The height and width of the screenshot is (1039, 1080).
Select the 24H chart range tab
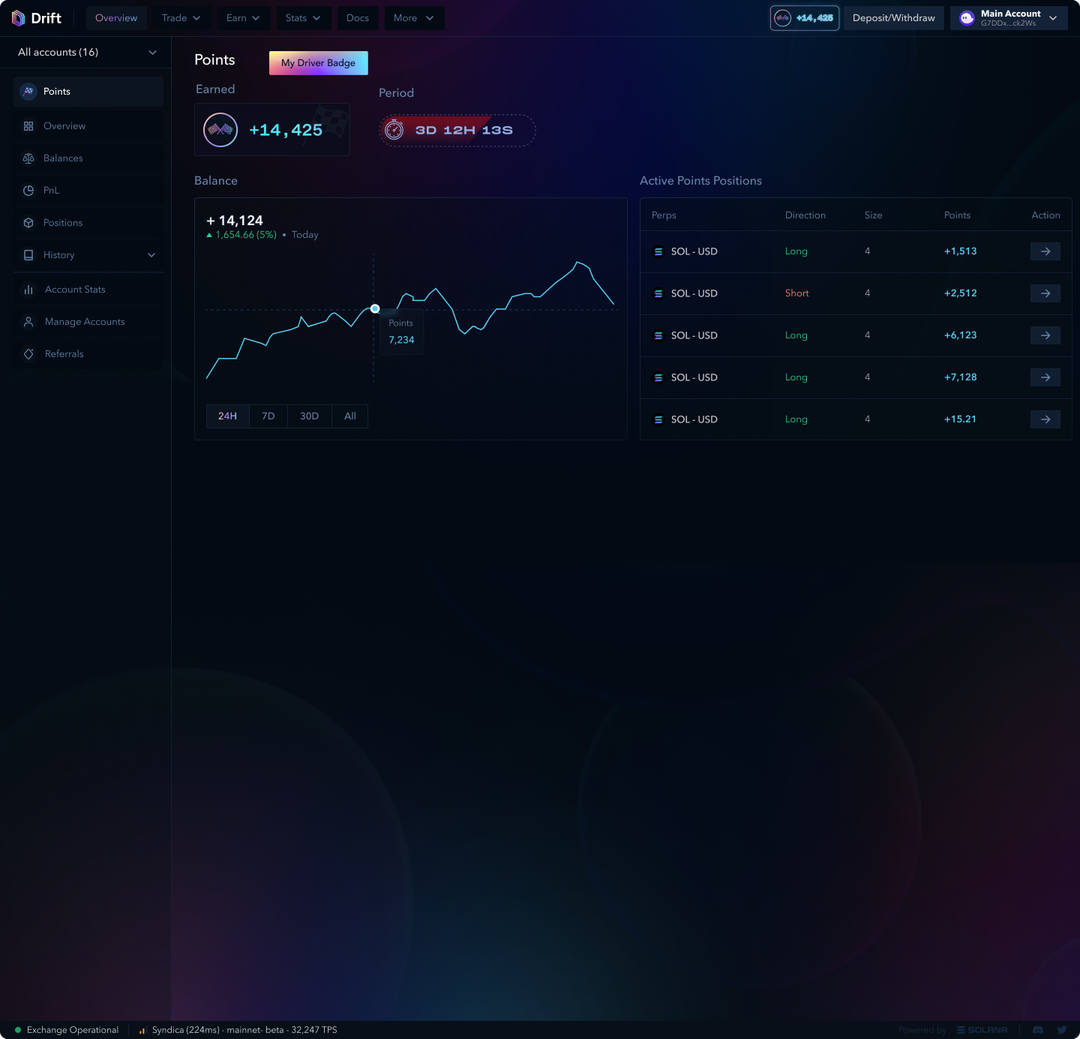pyautogui.click(x=227, y=416)
